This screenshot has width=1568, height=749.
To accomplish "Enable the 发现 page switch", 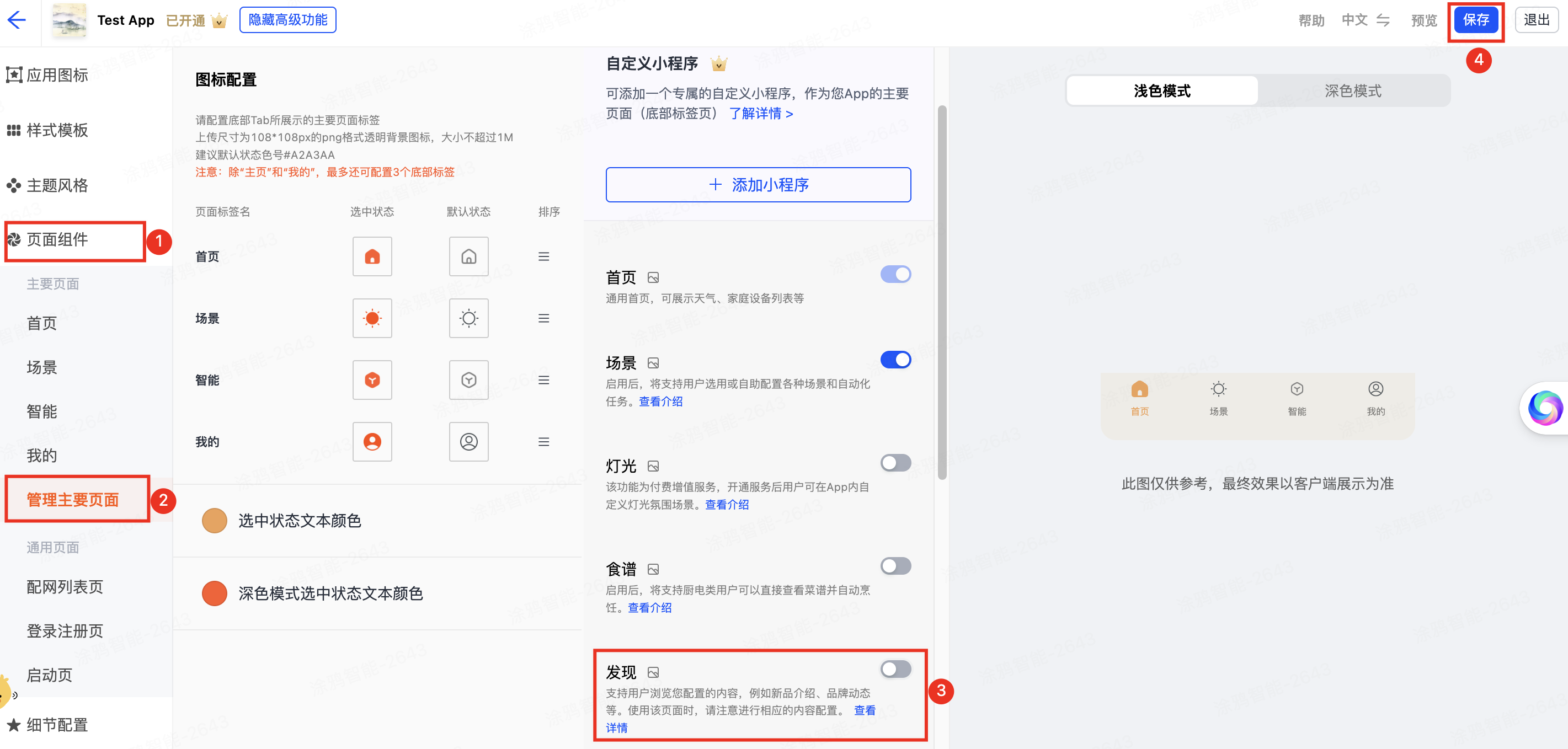I will 895,669.
